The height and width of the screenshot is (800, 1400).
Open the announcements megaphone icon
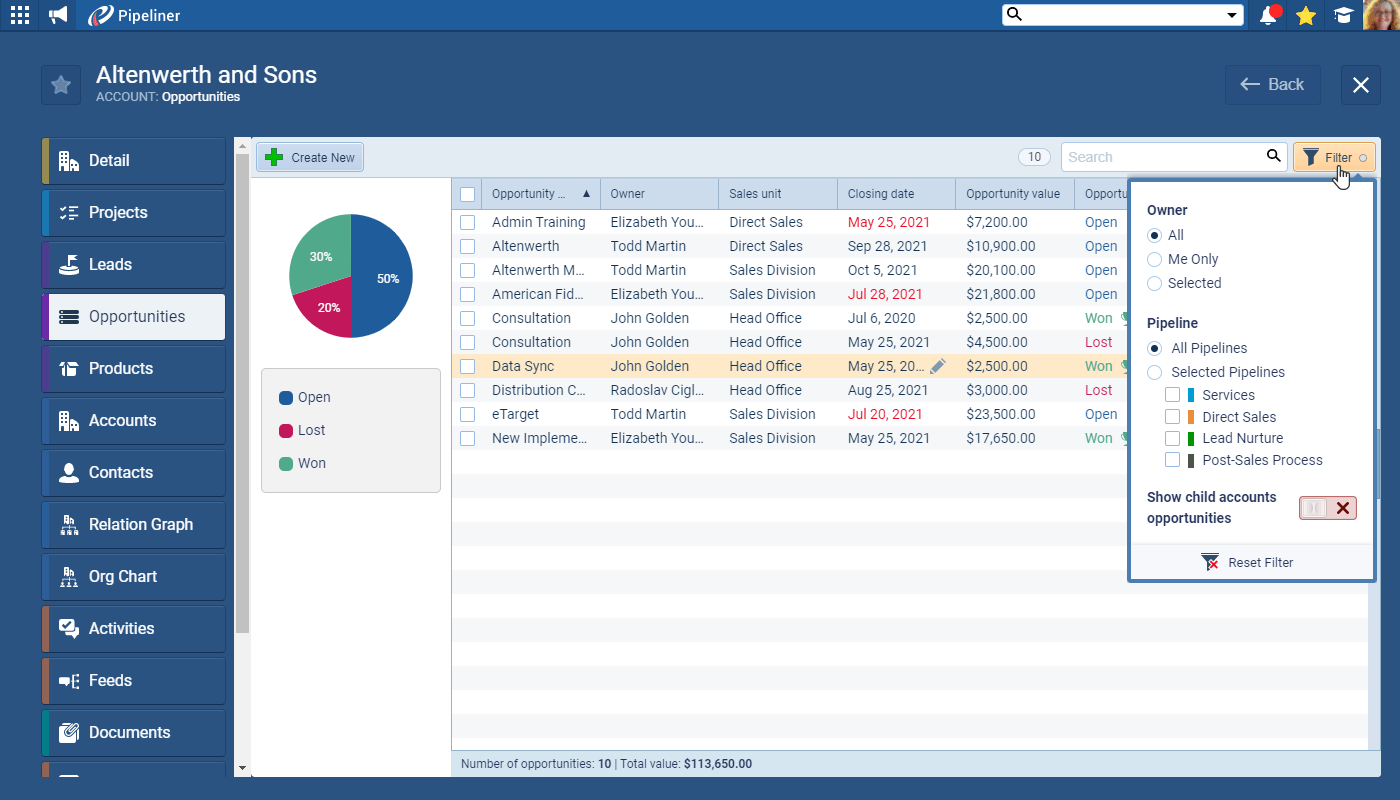pos(56,15)
